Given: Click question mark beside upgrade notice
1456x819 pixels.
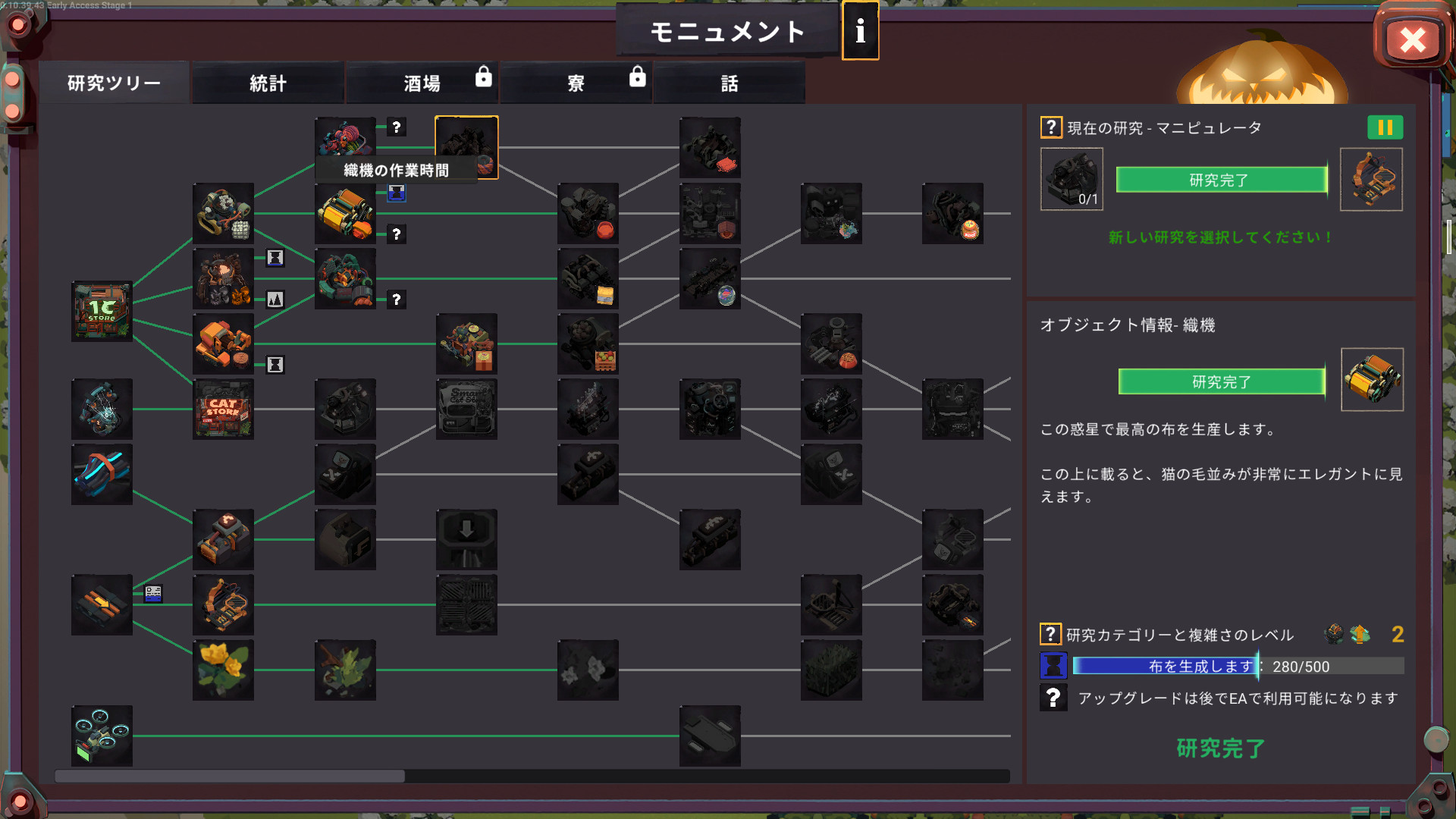Looking at the screenshot, I should click(1053, 698).
